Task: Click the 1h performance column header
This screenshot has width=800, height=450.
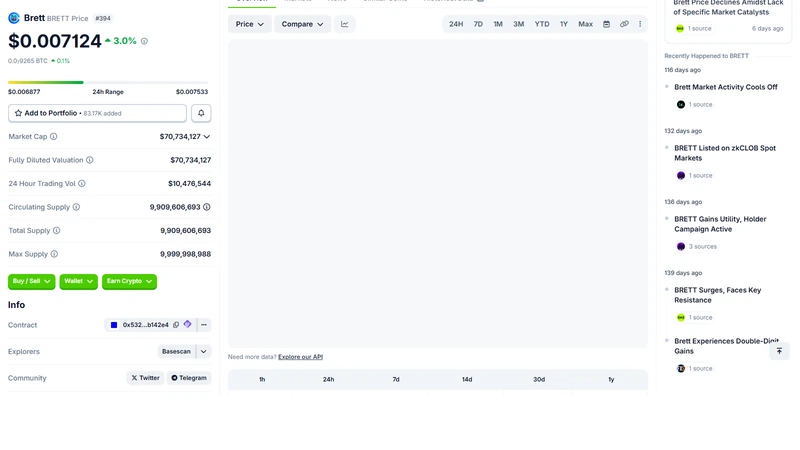Action: (x=262, y=380)
